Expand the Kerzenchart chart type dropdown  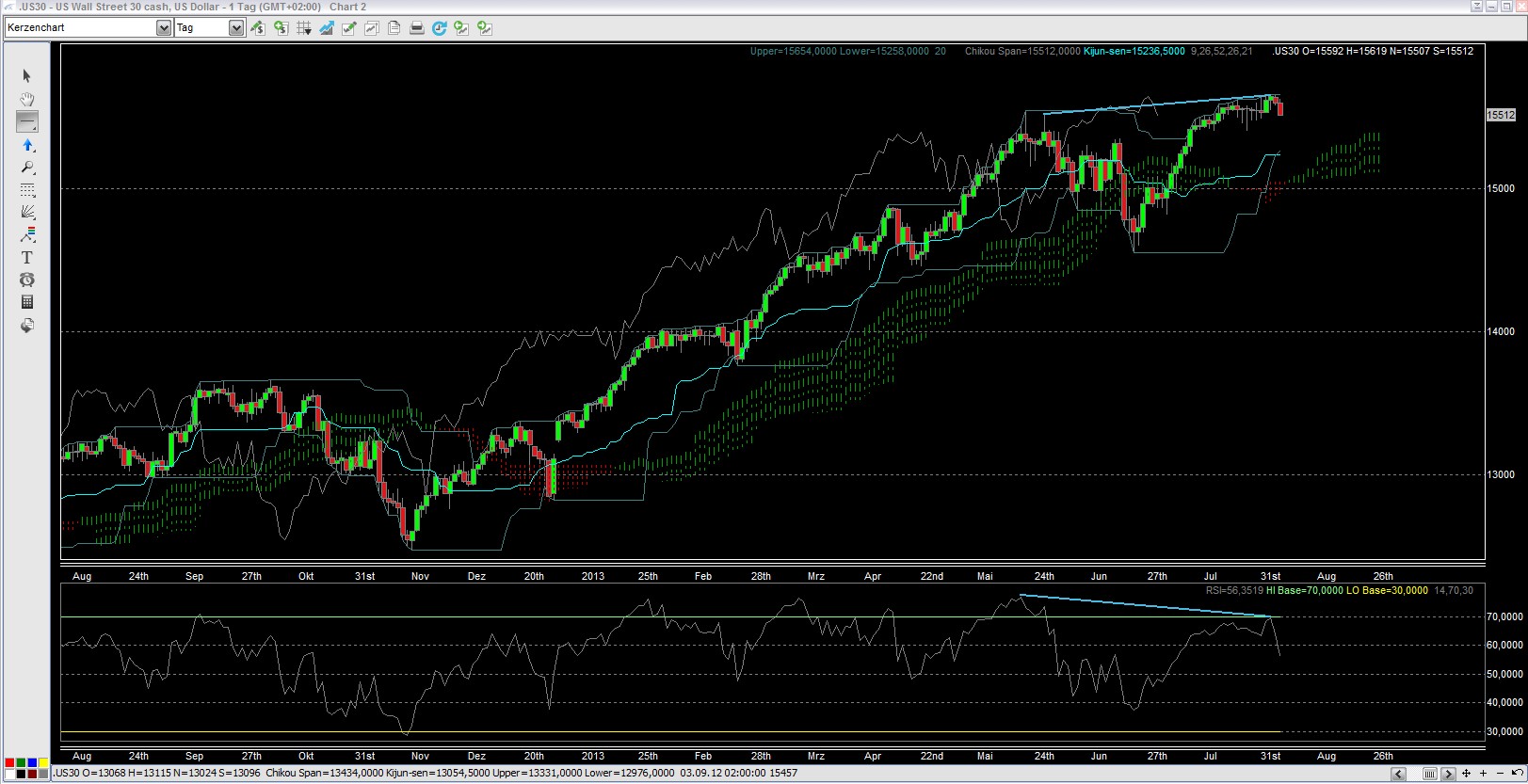tap(164, 28)
